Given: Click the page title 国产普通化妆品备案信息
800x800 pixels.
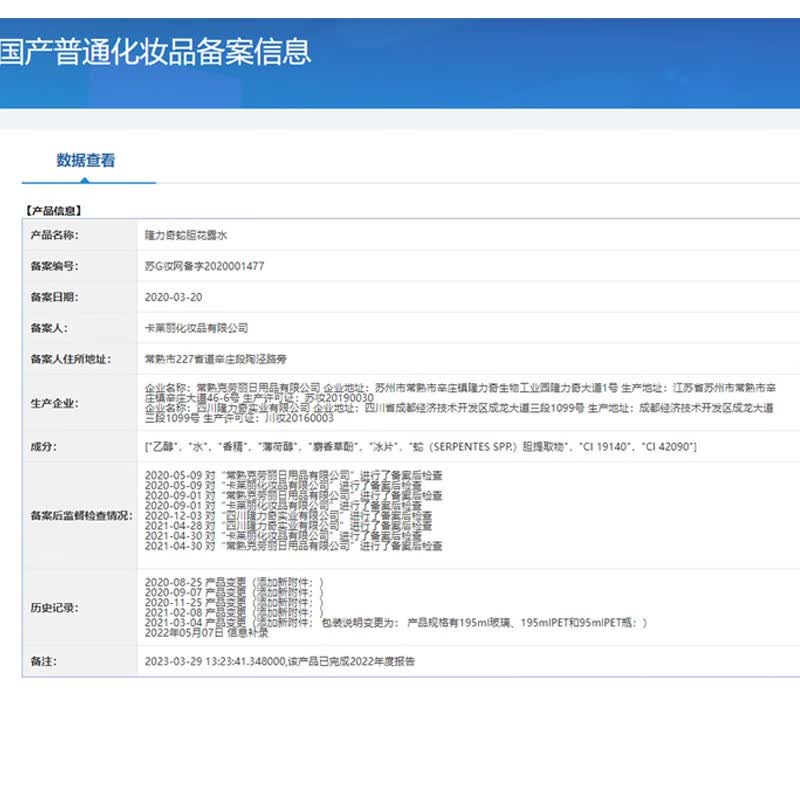Looking at the screenshot, I should tap(156, 52).
